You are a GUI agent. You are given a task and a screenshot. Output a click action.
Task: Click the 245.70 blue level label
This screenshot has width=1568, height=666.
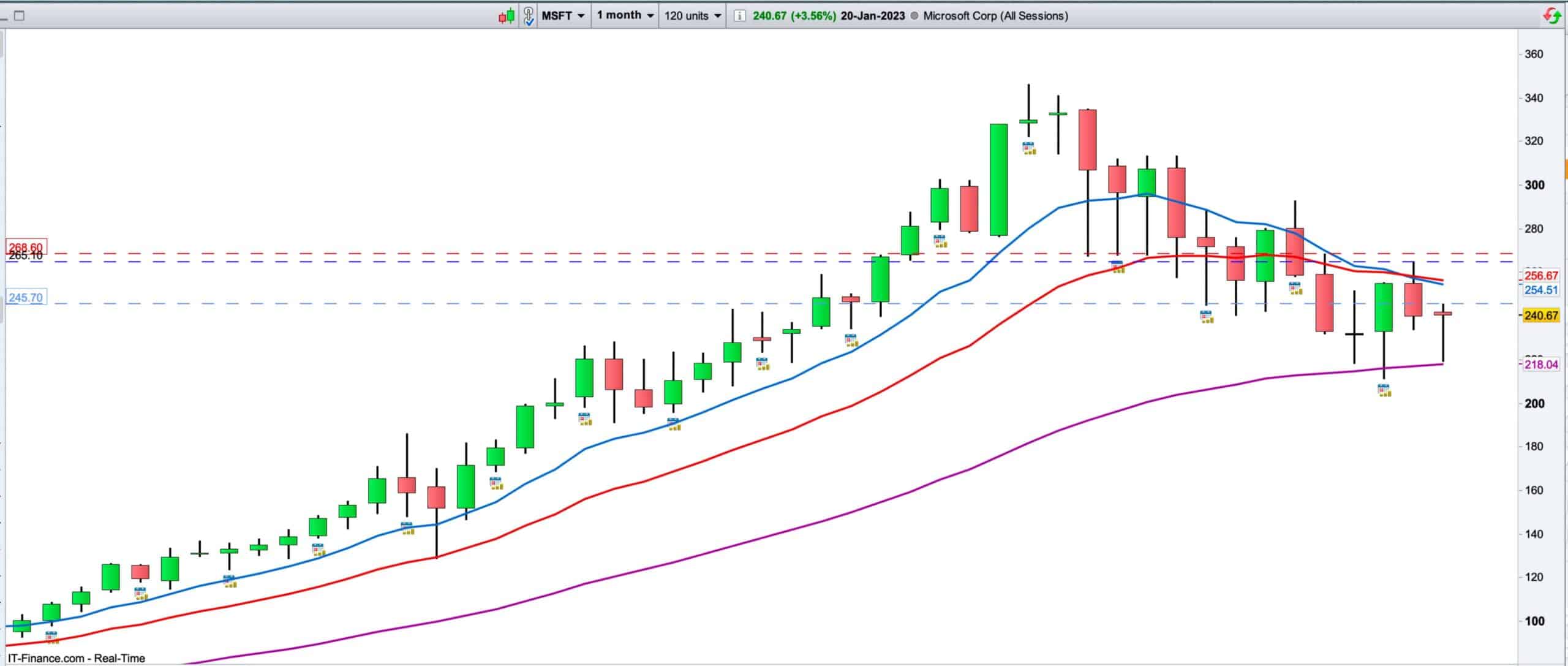[25, 298]
